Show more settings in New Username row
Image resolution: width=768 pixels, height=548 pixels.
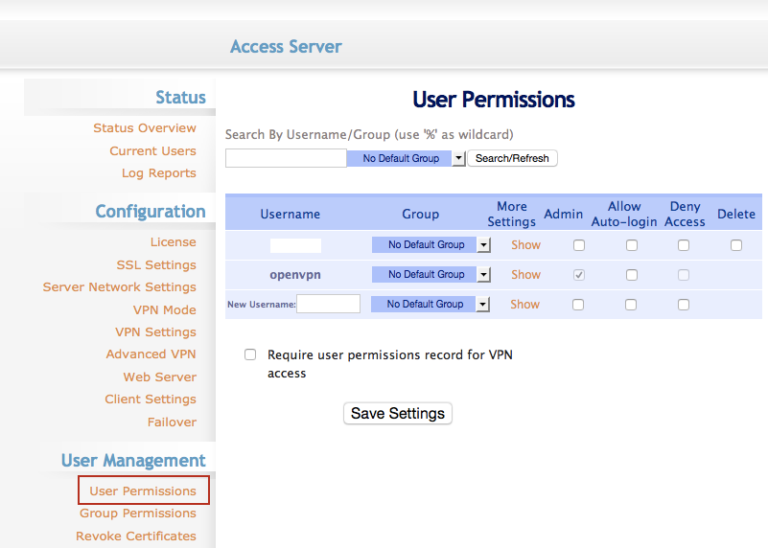(x=525, y=304)
